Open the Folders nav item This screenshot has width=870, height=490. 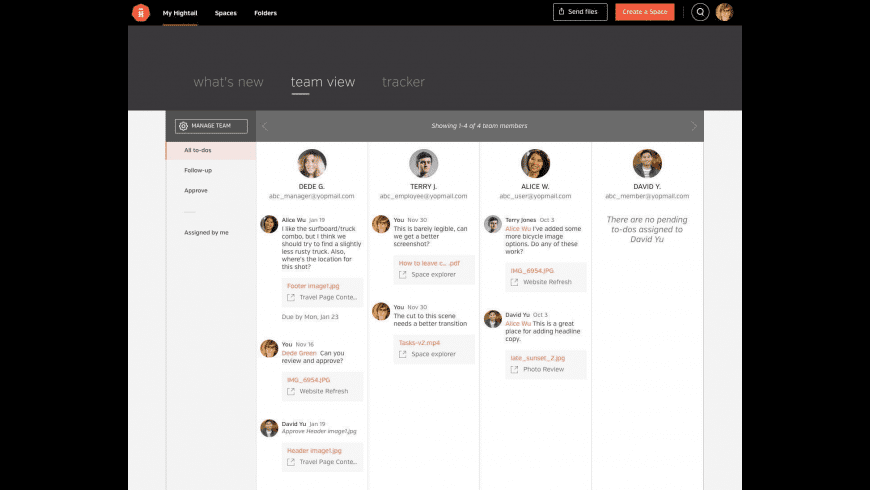coord(265,13)
